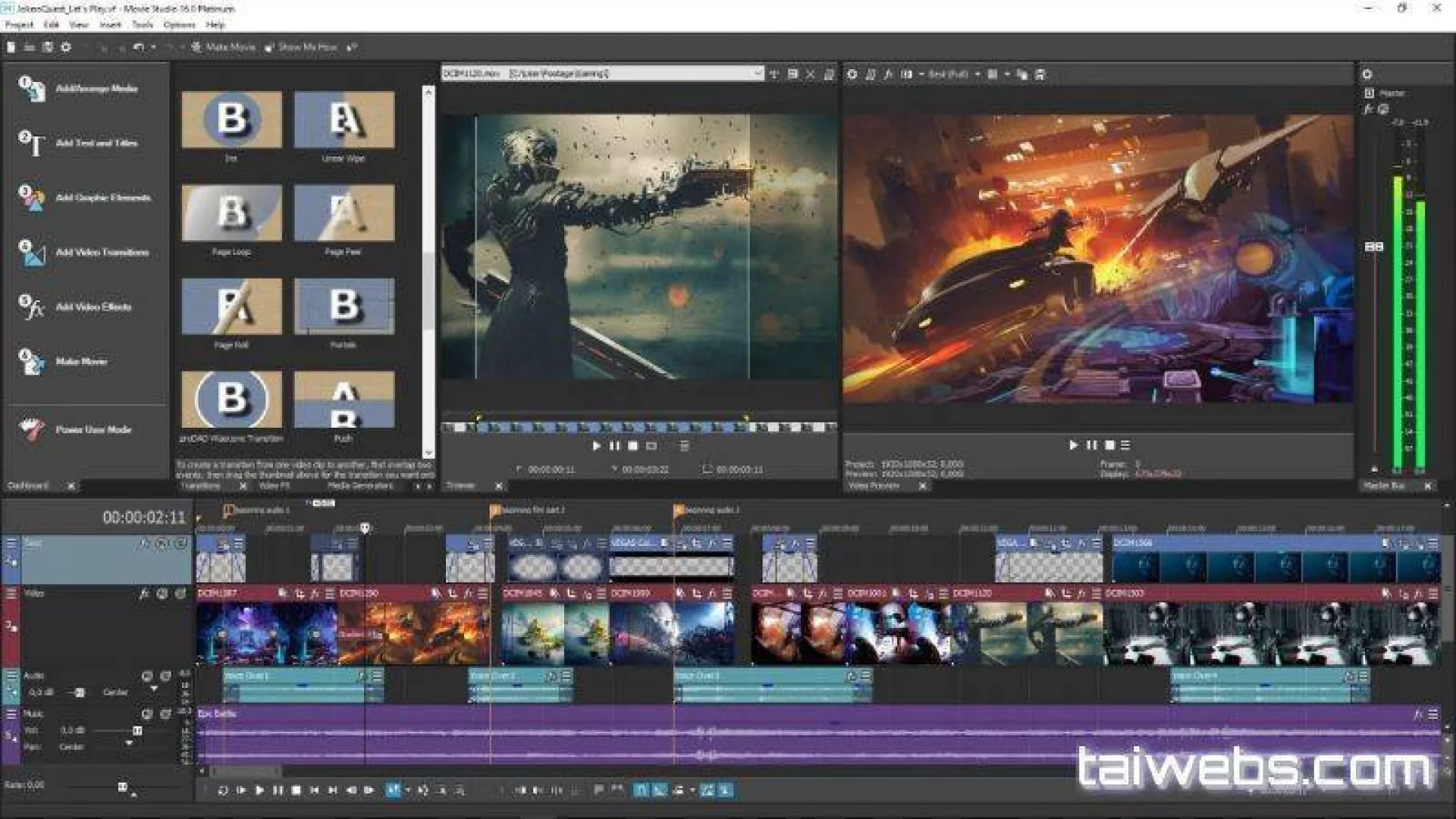Mute the Music audio track
This screenshot has width=1456, height=819.
tap(147, 714)
